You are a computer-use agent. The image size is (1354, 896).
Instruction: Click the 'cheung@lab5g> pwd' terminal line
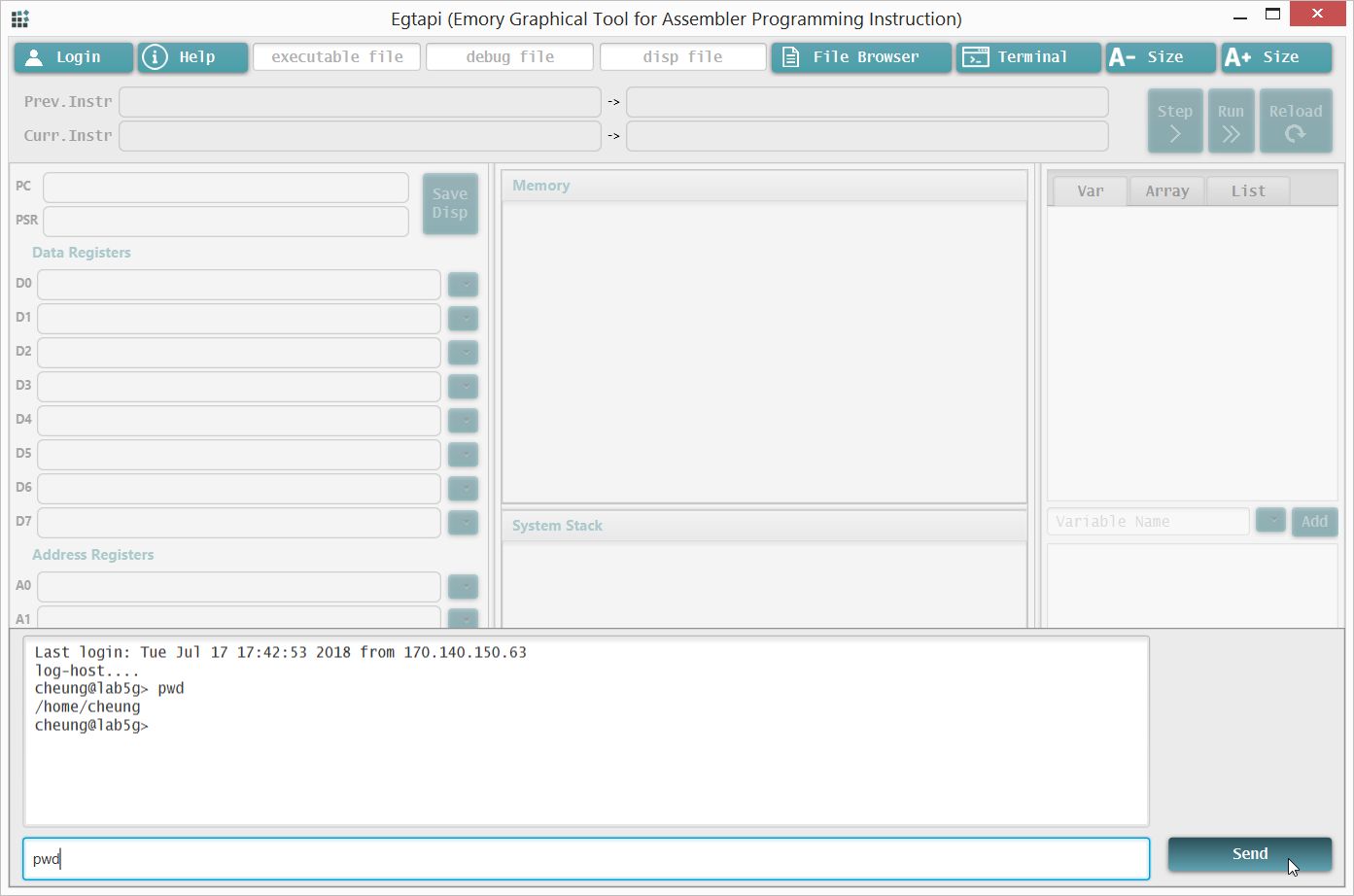click(x=110, y=688)
